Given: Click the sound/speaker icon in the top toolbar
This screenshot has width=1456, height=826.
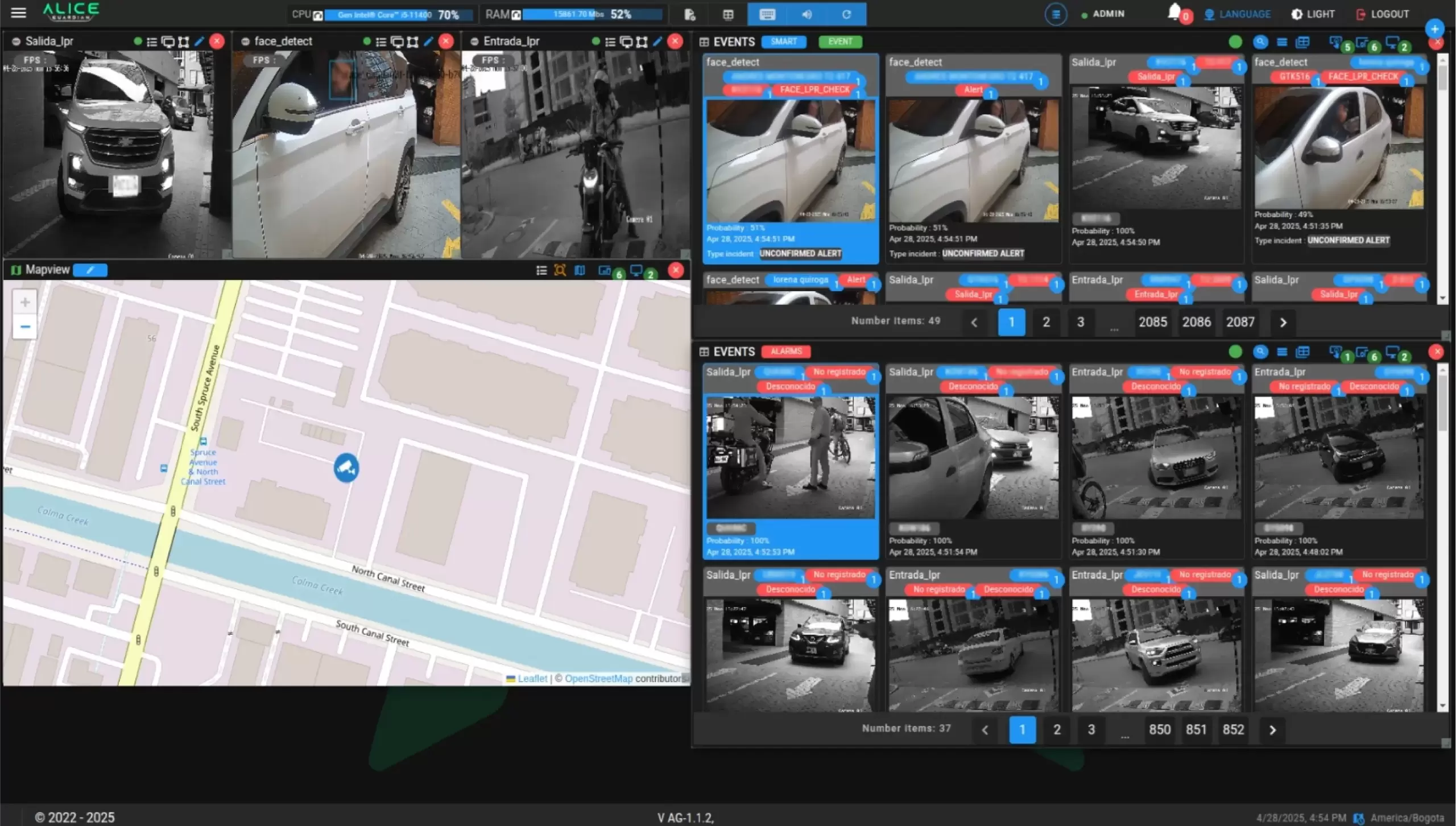Looking at the screenshot, I should pos(807,14).
